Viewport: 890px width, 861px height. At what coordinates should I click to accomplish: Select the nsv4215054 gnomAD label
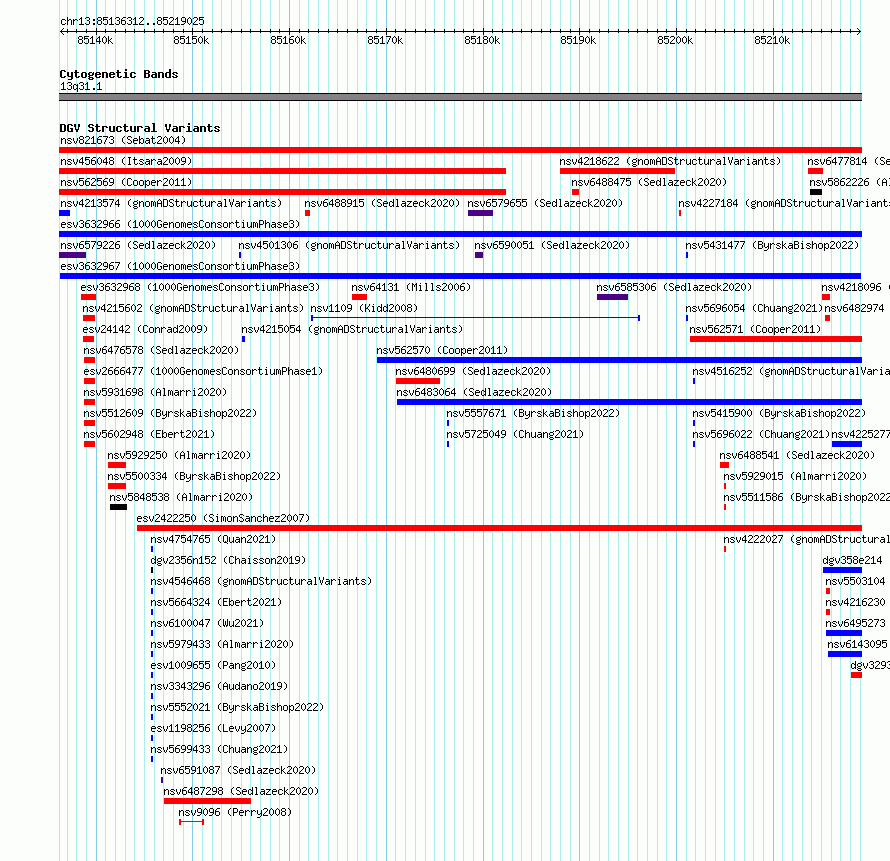[352, 329]
